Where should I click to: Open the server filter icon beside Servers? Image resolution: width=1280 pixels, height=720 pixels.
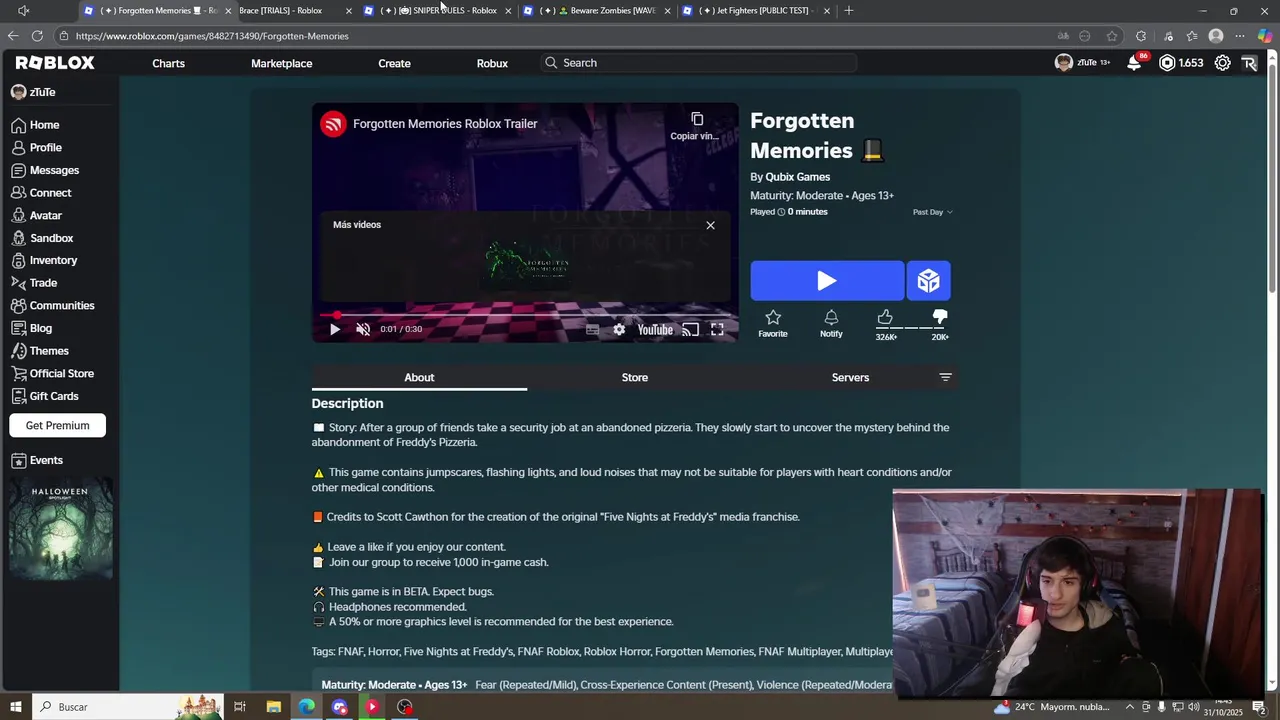coord(945,377)
